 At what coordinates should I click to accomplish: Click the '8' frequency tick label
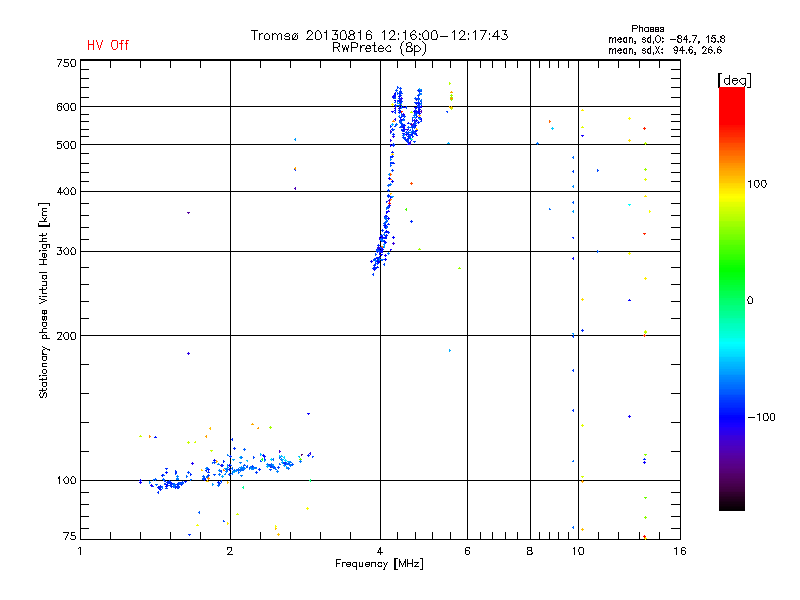tap(530, 551)
